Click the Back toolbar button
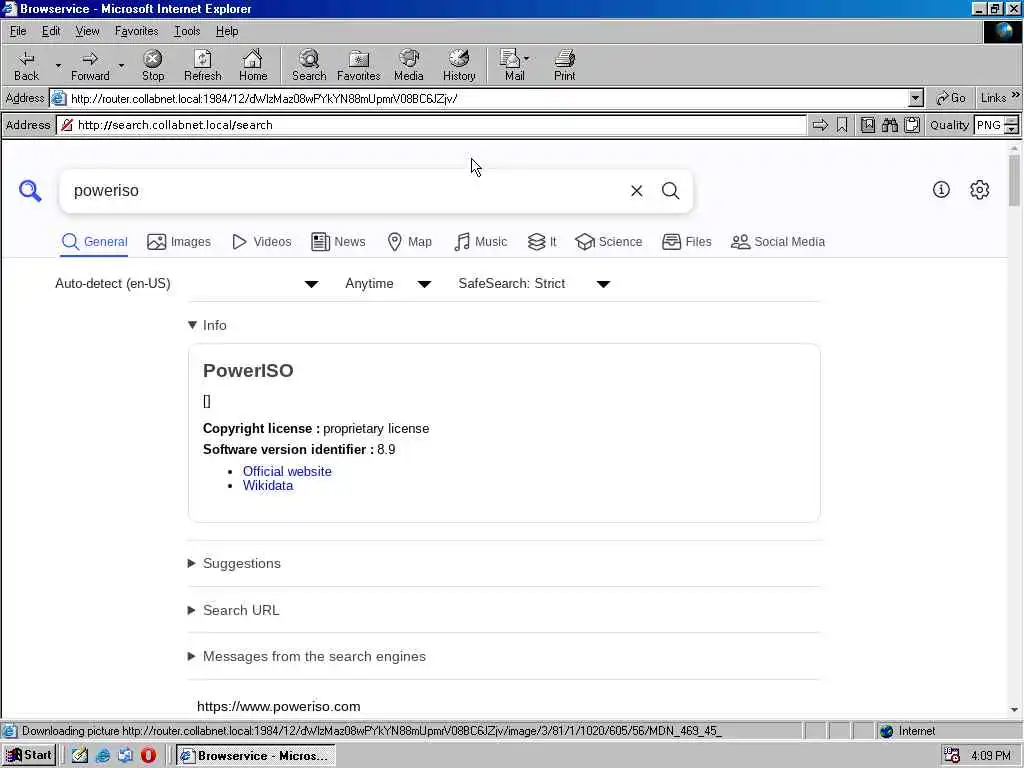 pyautogui.click(x=26, y=65)
